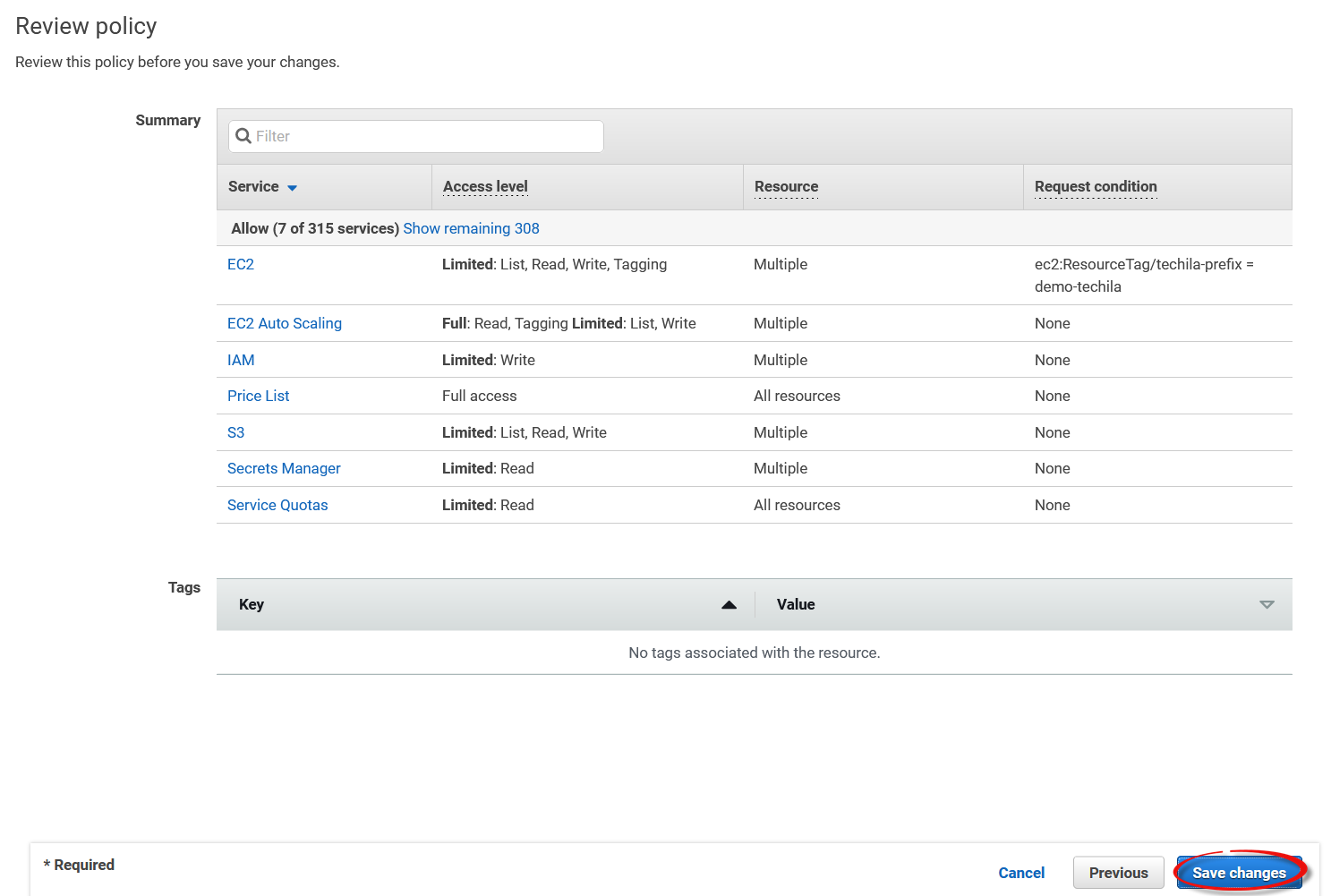This screenshot has width=1331, height=896.
Task: Sort tags by Key ascending arrow
Action: [x=729, y=605]
